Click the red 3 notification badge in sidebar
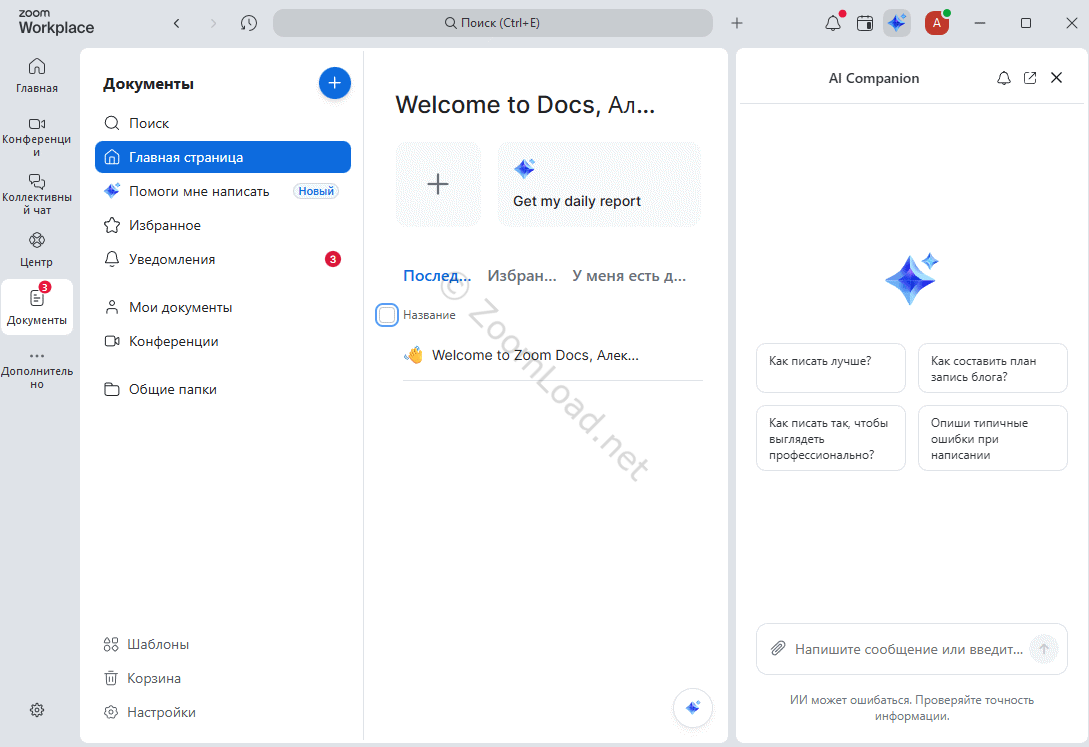Screen dimensions: 1089x747 (x=333, y=259)
